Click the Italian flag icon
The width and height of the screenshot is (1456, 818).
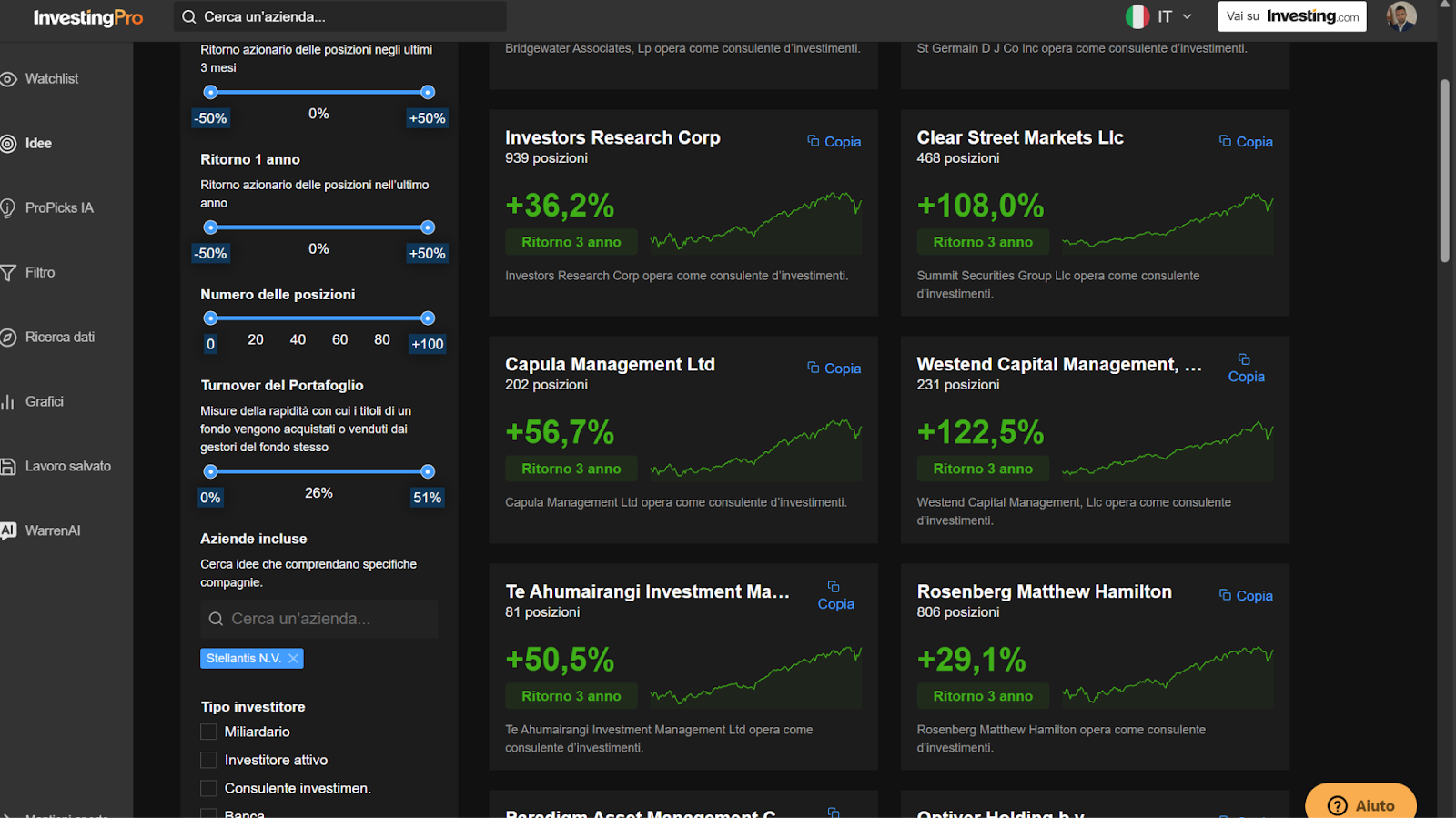coord(1137,16)
